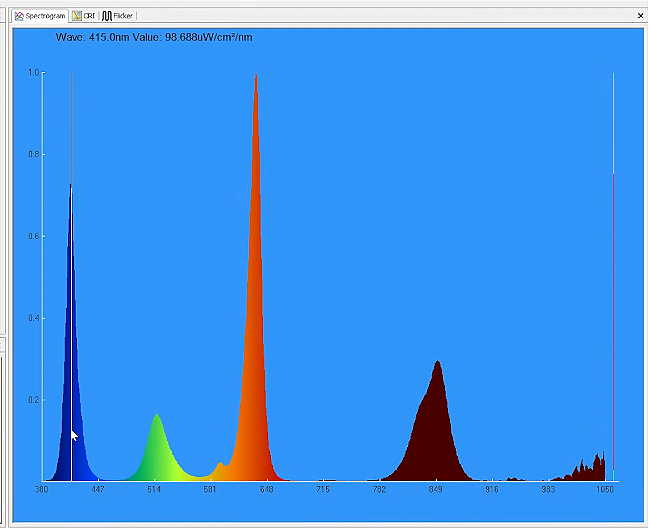This screenshot has height=528, width=650.
Task: Click the 916 label on the X axis
Action: pos(492,490)
